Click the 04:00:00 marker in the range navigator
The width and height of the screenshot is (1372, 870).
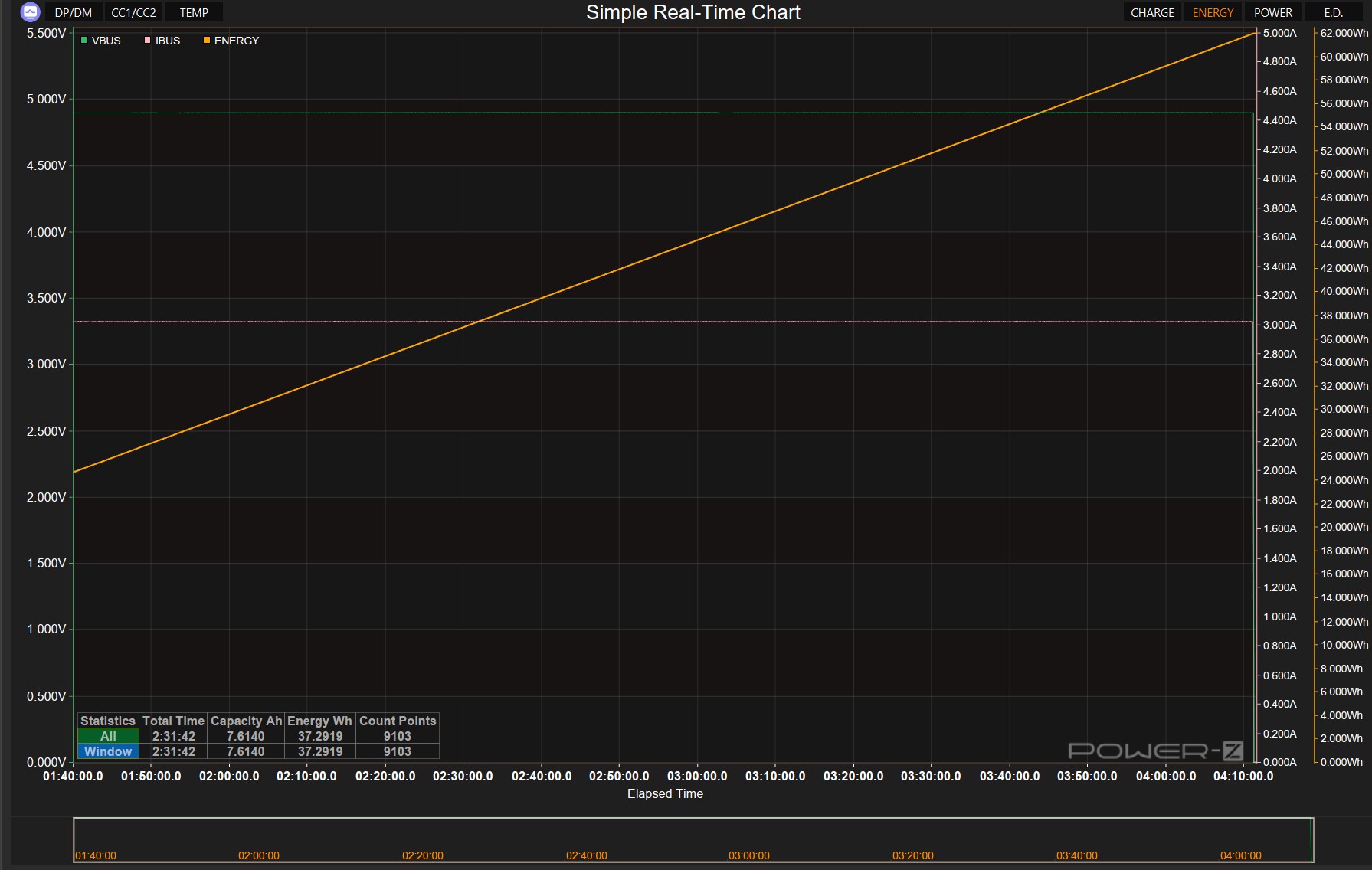pos(1241,855)
